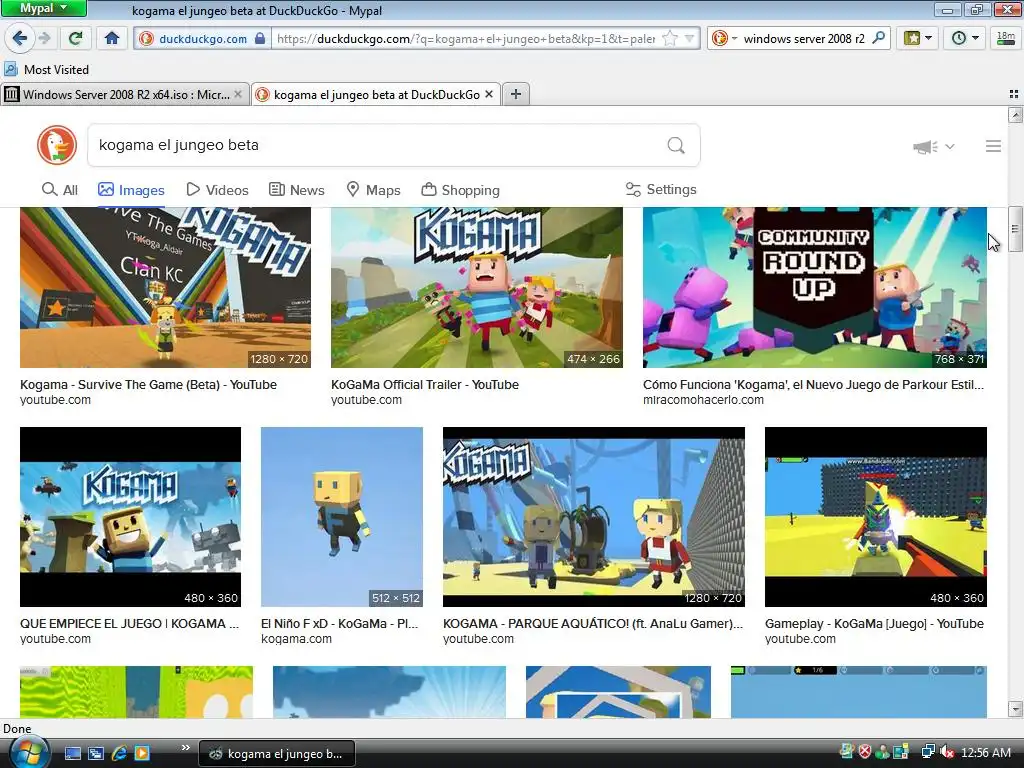This screenshot has height=768, width=1024.
Task: Click the taskbar clock 12:56 AM
Action: point(985,753)
